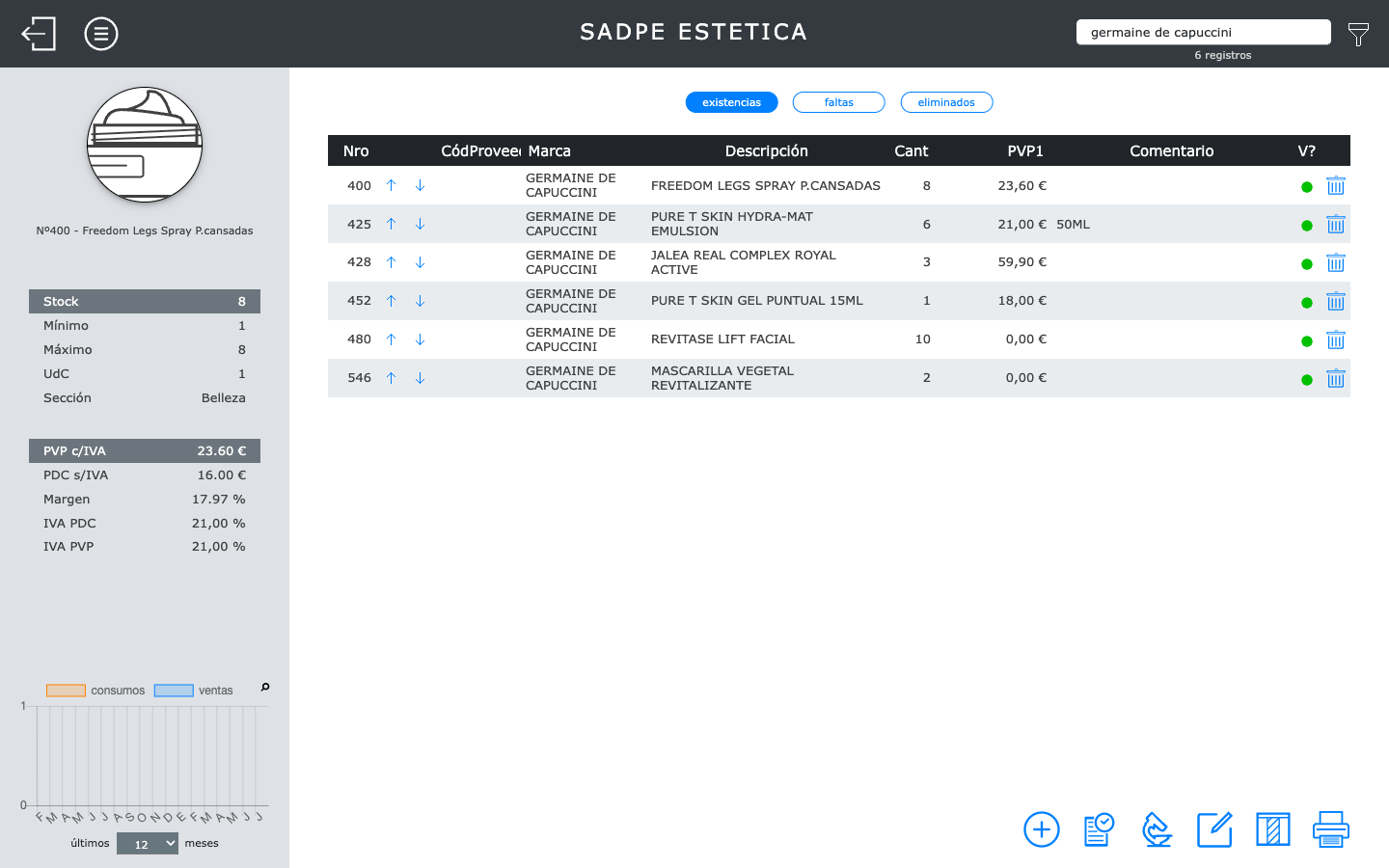Delete Freedom Legs Spray row with trash icon

click(1335, 185)
